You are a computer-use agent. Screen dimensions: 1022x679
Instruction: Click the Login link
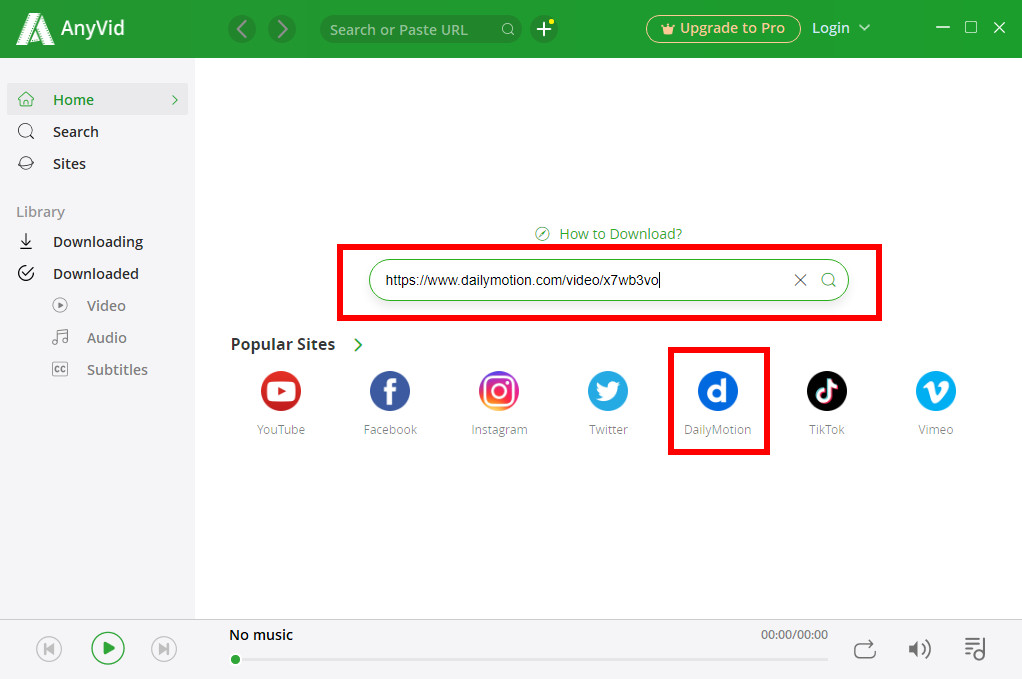(x=830, y=28)
